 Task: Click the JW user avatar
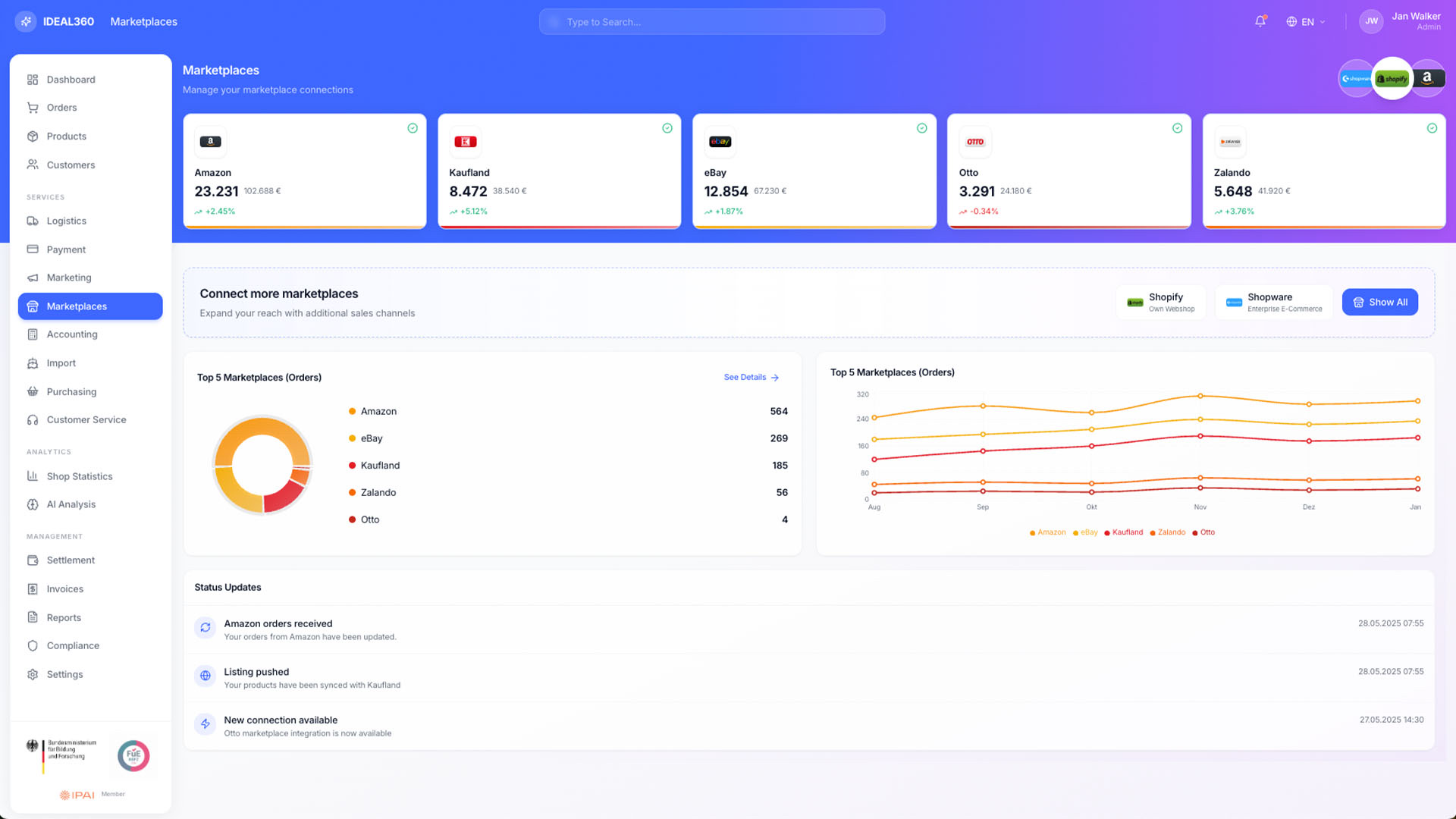tap(1371, 21)
